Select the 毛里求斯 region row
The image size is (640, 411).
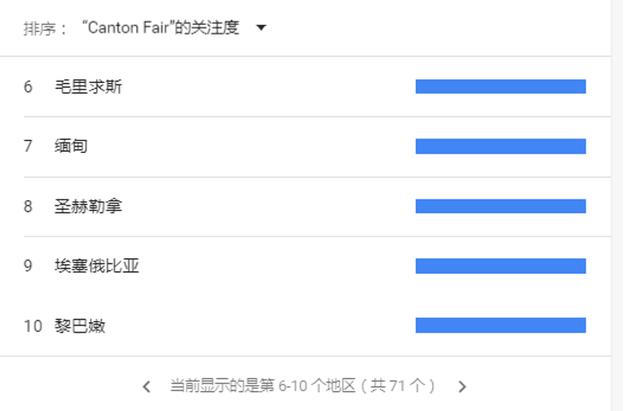(x=89, y=87)
